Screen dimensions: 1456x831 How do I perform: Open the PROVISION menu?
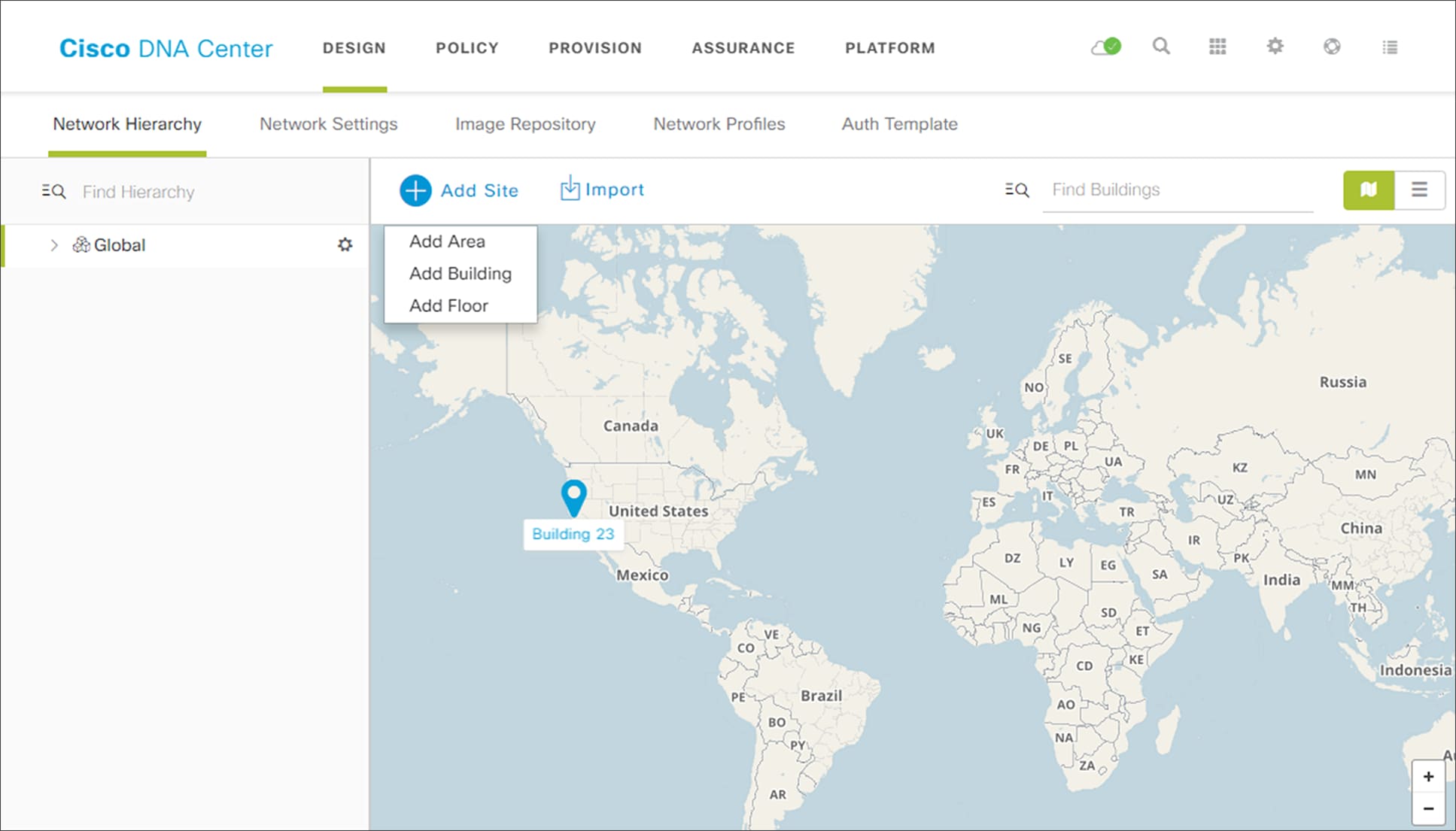(595, 48)
